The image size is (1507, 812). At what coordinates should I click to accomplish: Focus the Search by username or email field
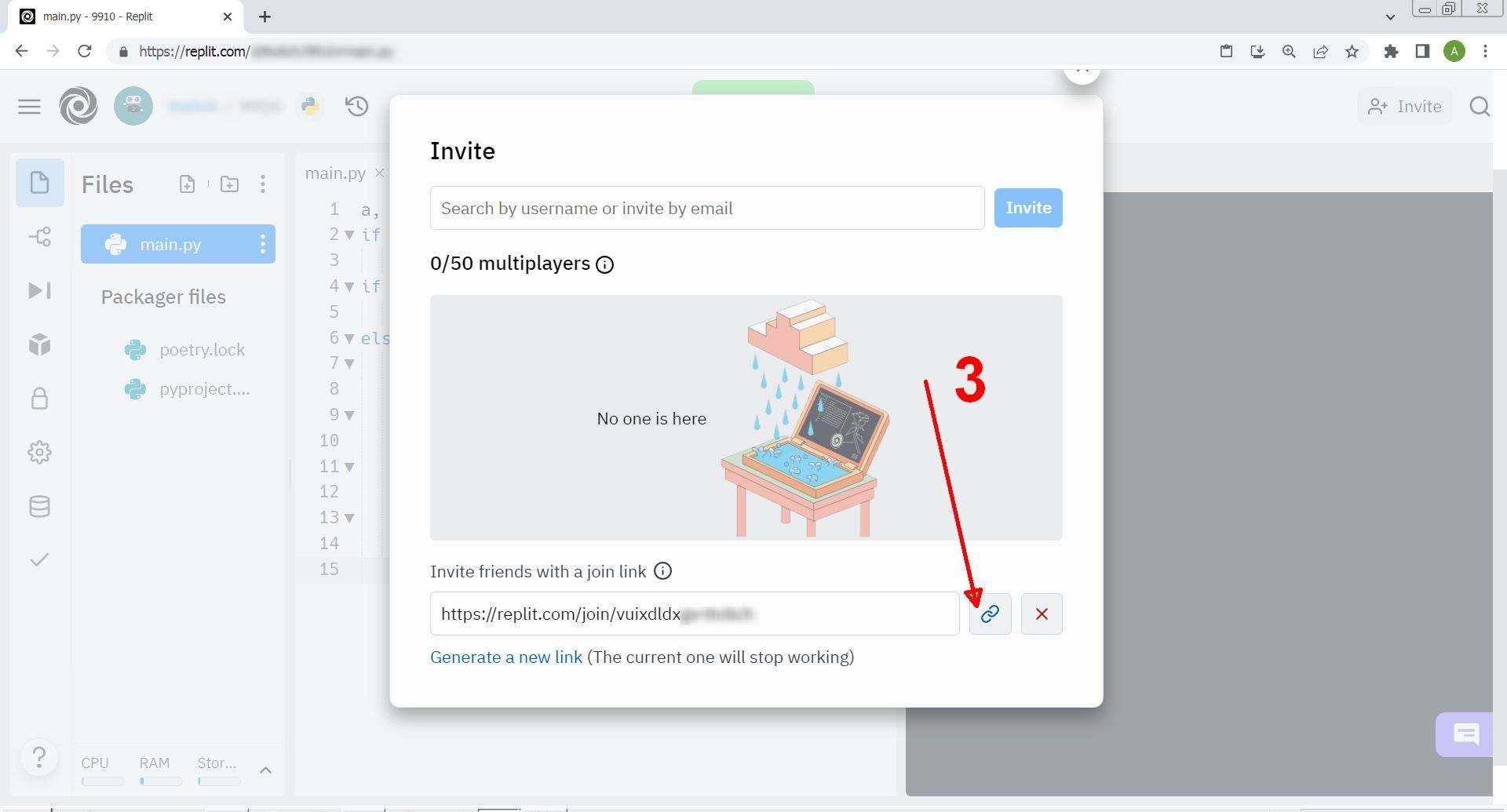707,208
